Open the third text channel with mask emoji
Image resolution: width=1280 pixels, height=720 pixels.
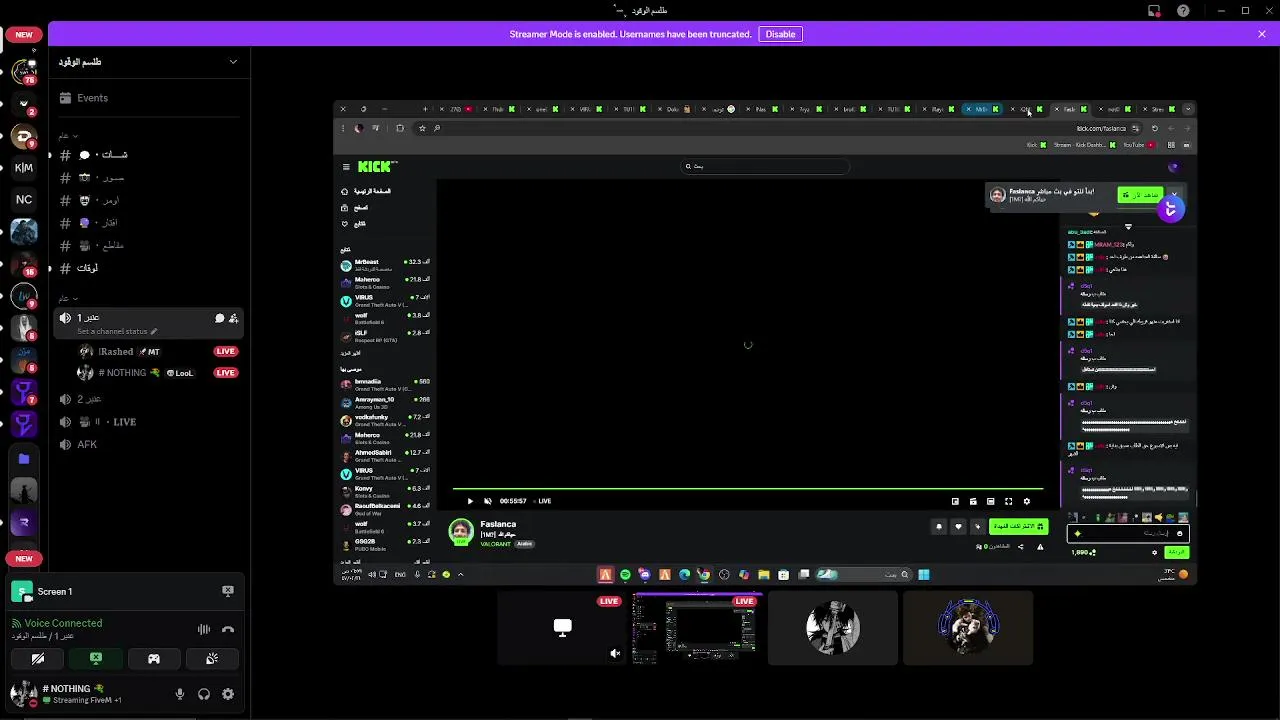pos(150,200)
